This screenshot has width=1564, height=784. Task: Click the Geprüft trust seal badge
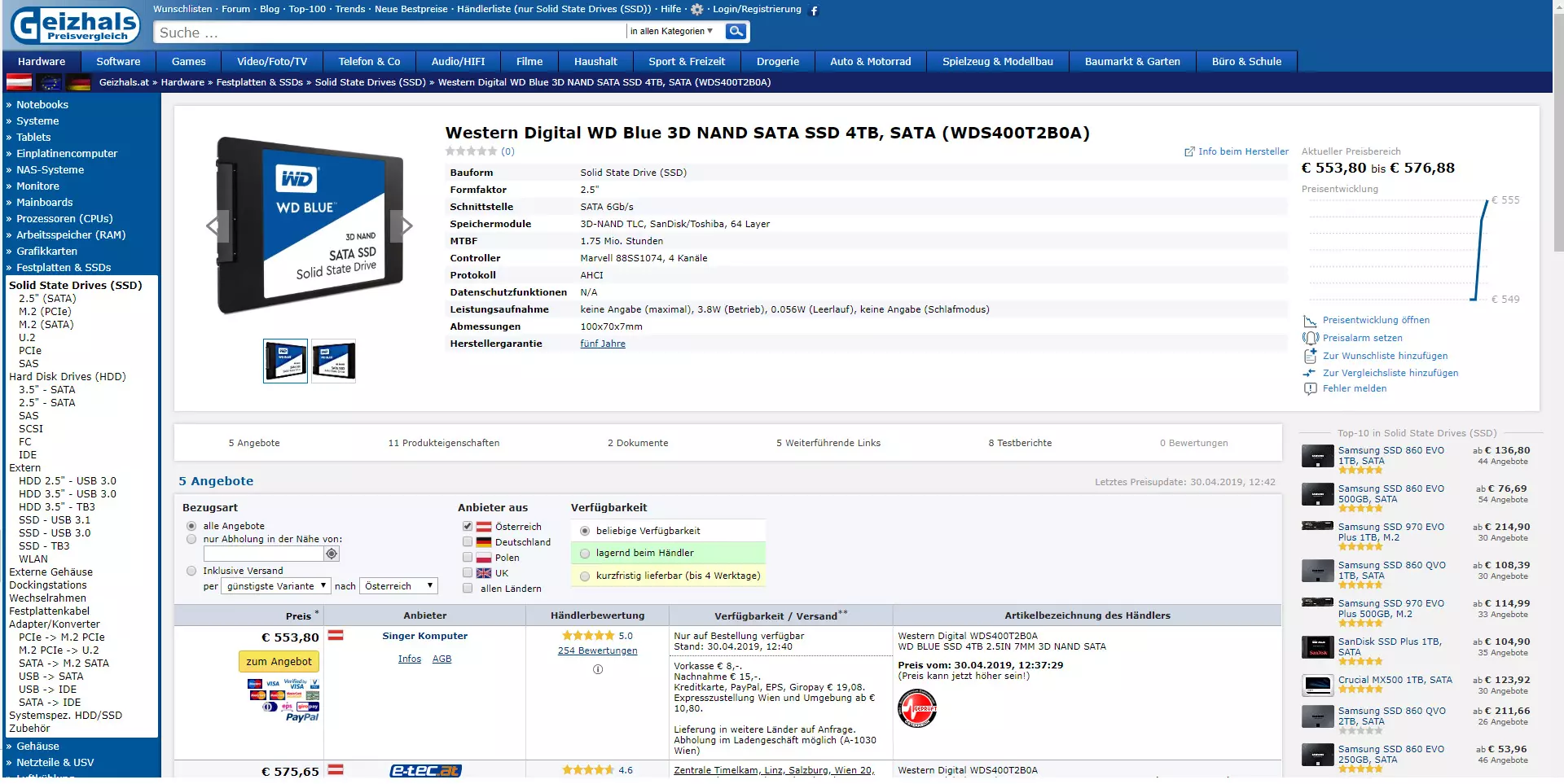(917, 708)
